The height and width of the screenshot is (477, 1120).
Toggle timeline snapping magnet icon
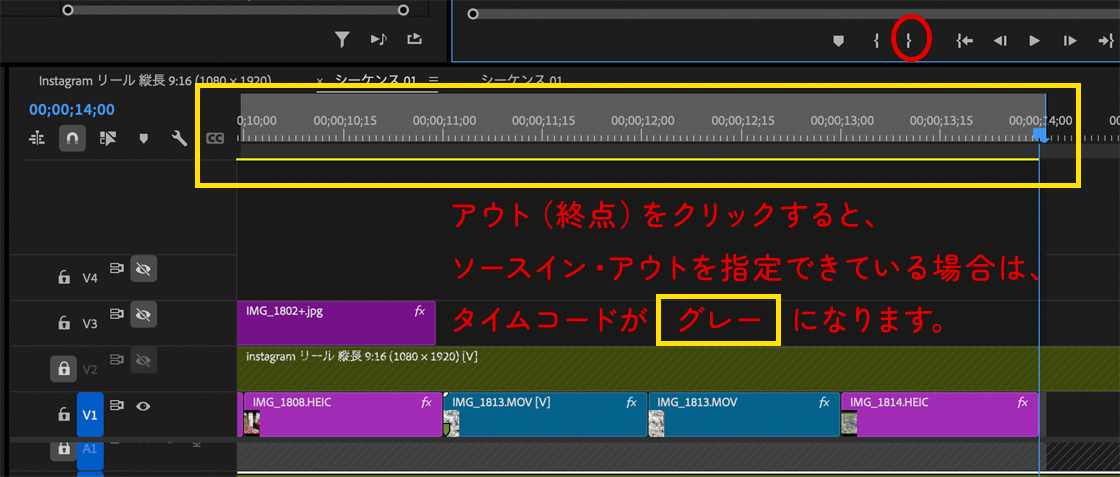click(72, 139)
